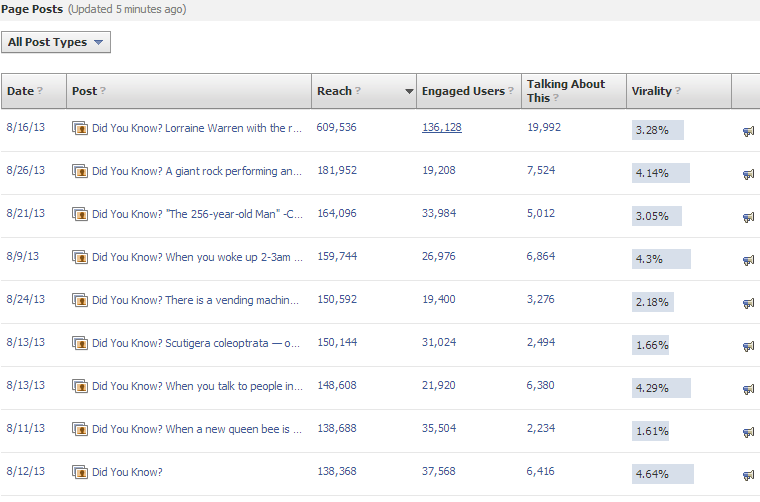Click the promote megaphone icon for the 8/16/13 post
760x502 pixels.
[748, 131]
